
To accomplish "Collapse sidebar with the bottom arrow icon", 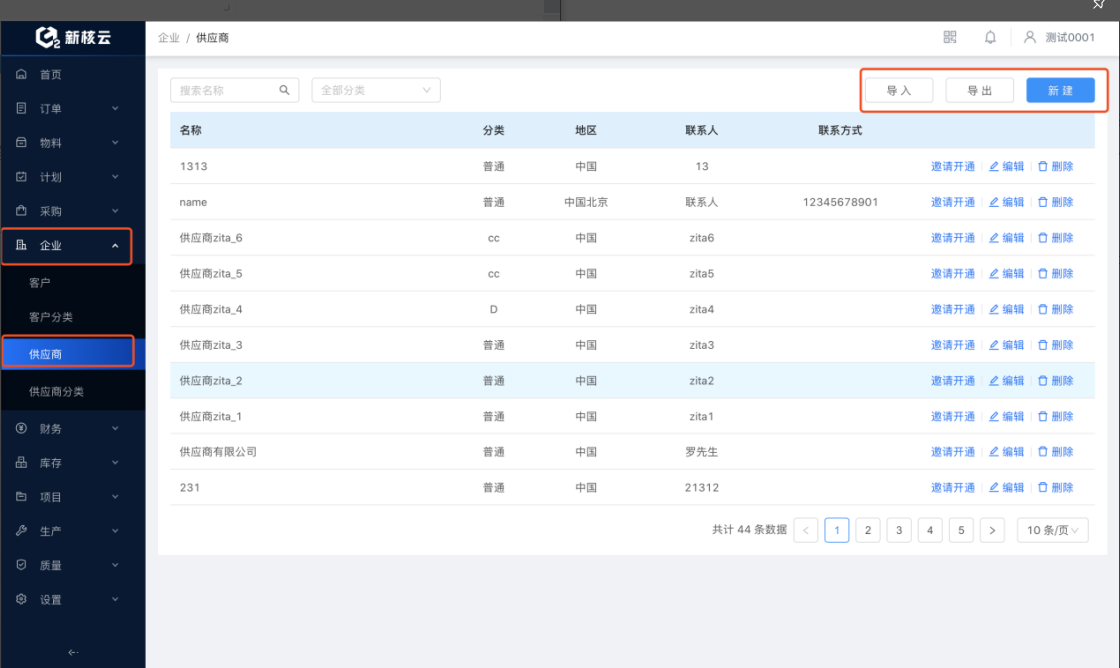I will click(x=73, y=652).
